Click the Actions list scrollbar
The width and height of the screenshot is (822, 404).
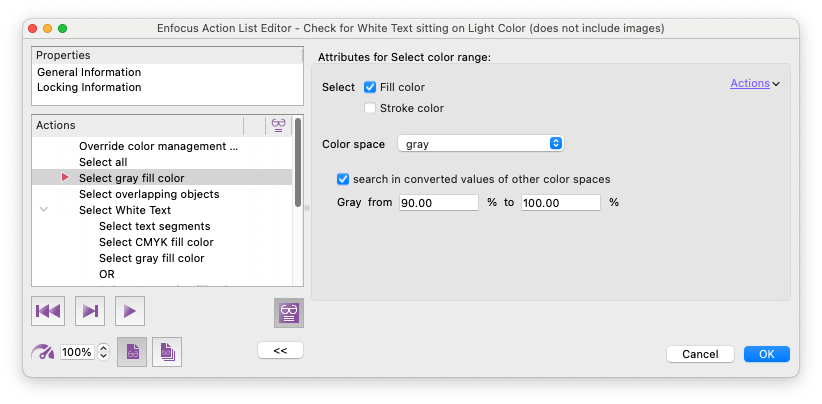click(x=298, y=162)
